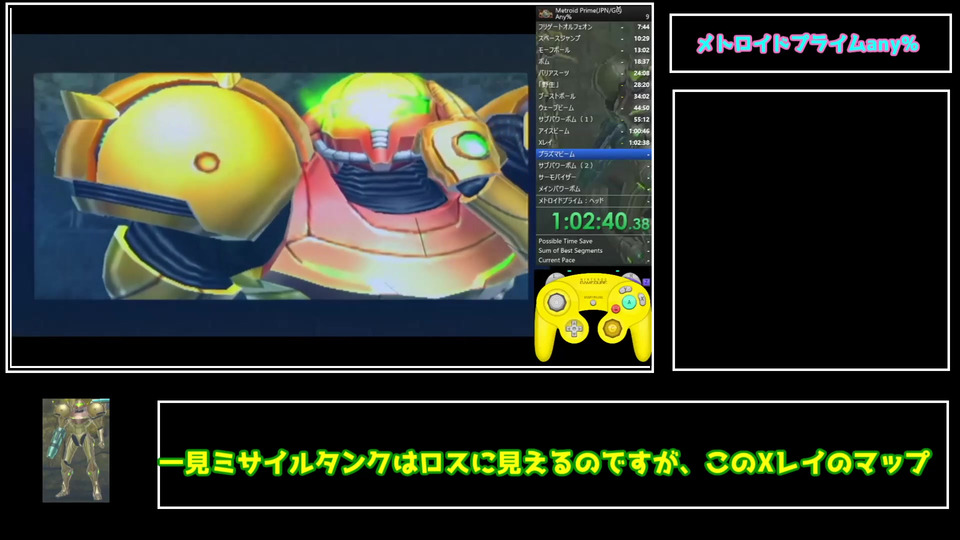This screenshot has height=540, width=960.
Task: Select the サーモバイザー split row
Action: (593, 178)
